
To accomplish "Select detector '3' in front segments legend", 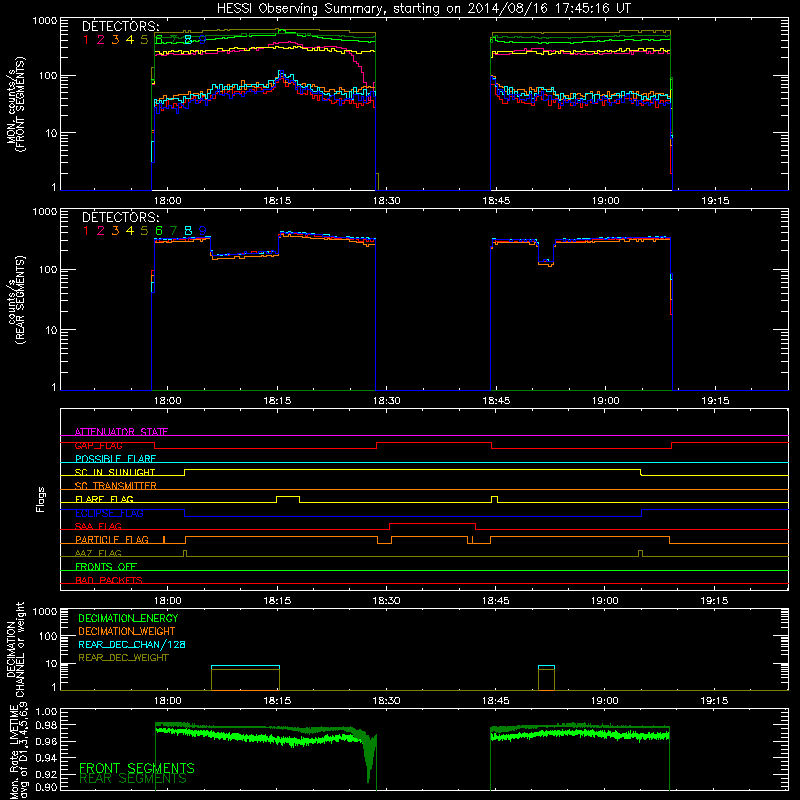I will (x=115, y=39).
